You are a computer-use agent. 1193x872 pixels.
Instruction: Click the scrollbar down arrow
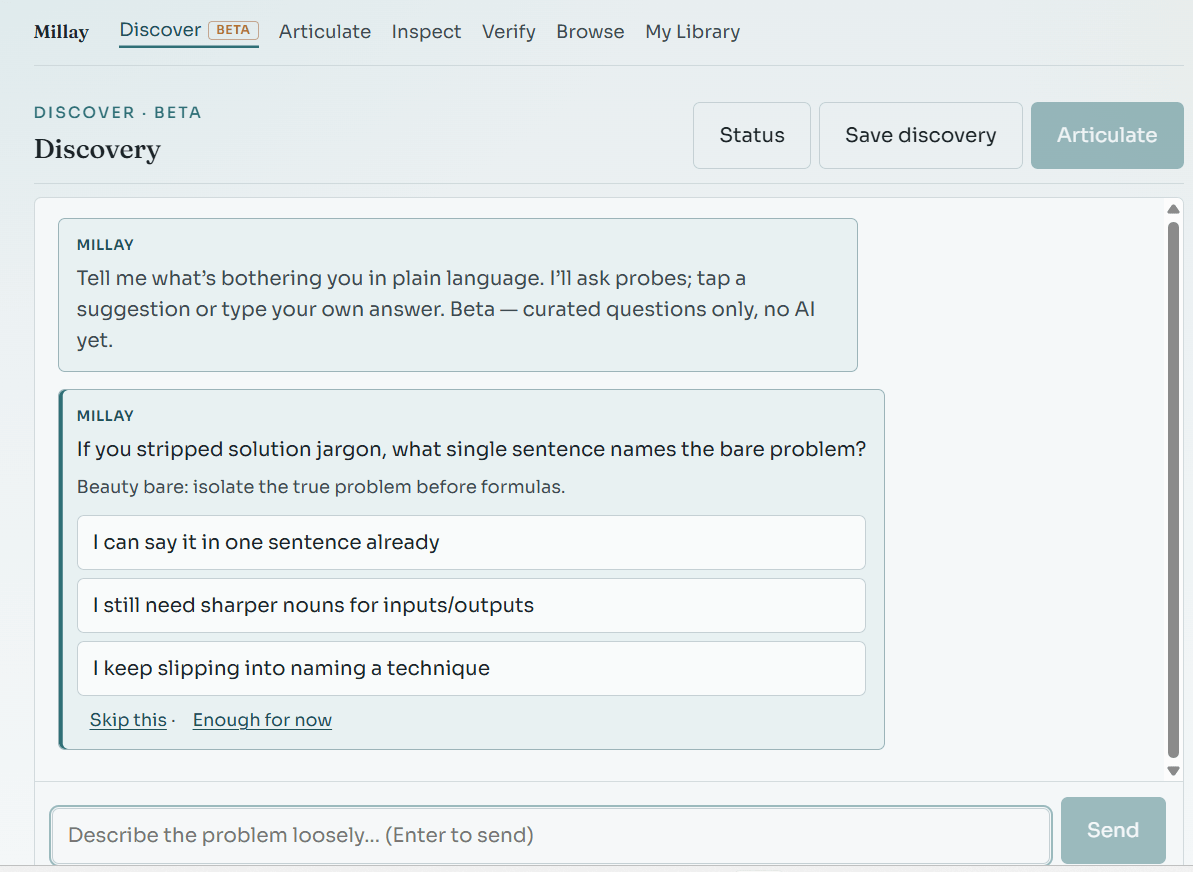pos(1173,771)
